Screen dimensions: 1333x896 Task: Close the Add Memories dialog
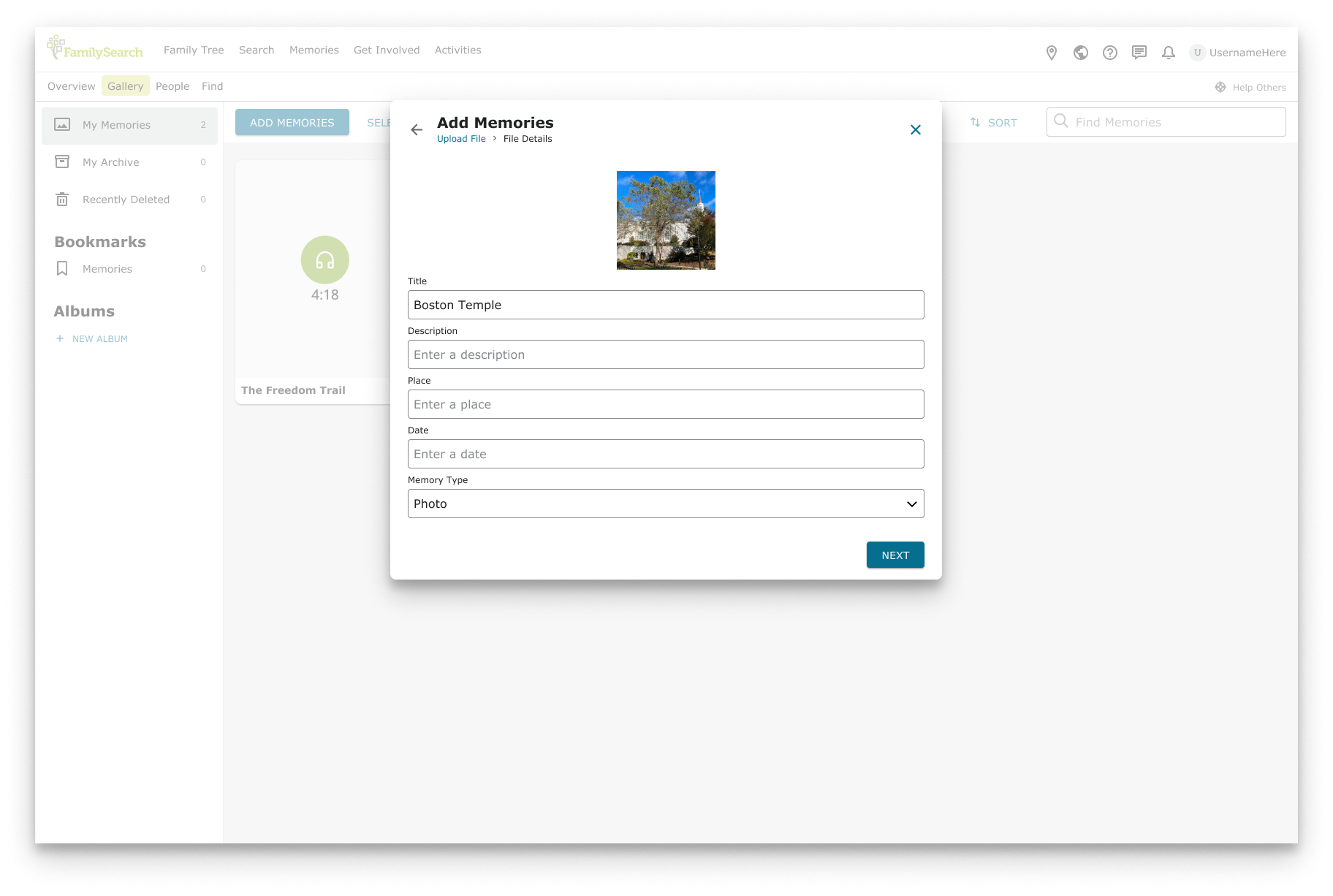point(915,130)
